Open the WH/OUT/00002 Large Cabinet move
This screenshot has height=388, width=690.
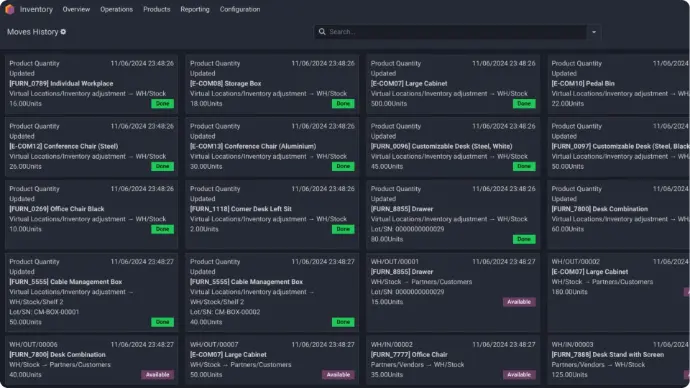pyautogui.click(x=619, y=292)
